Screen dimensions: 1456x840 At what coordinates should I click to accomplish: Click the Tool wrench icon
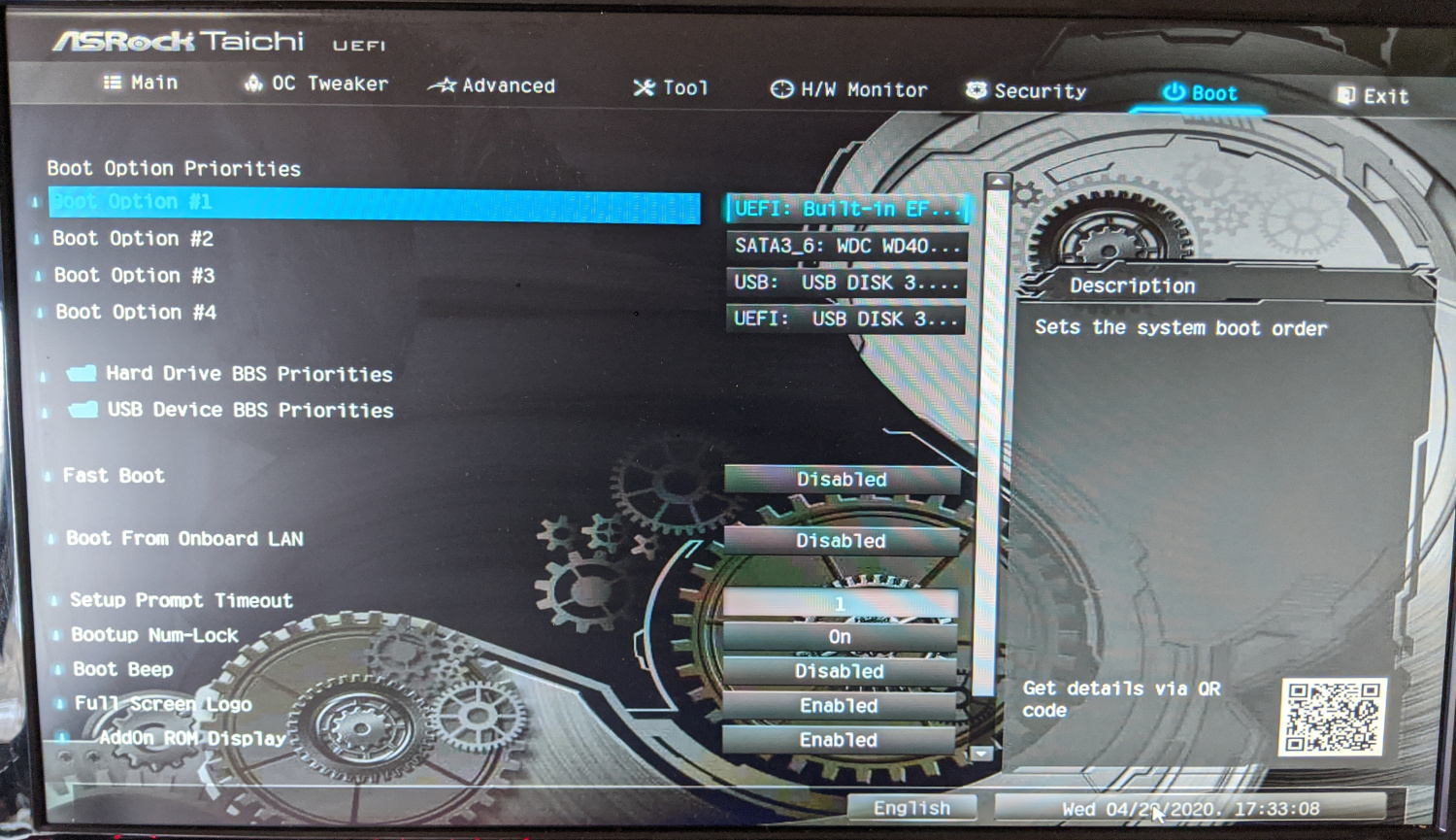point(644,88)
